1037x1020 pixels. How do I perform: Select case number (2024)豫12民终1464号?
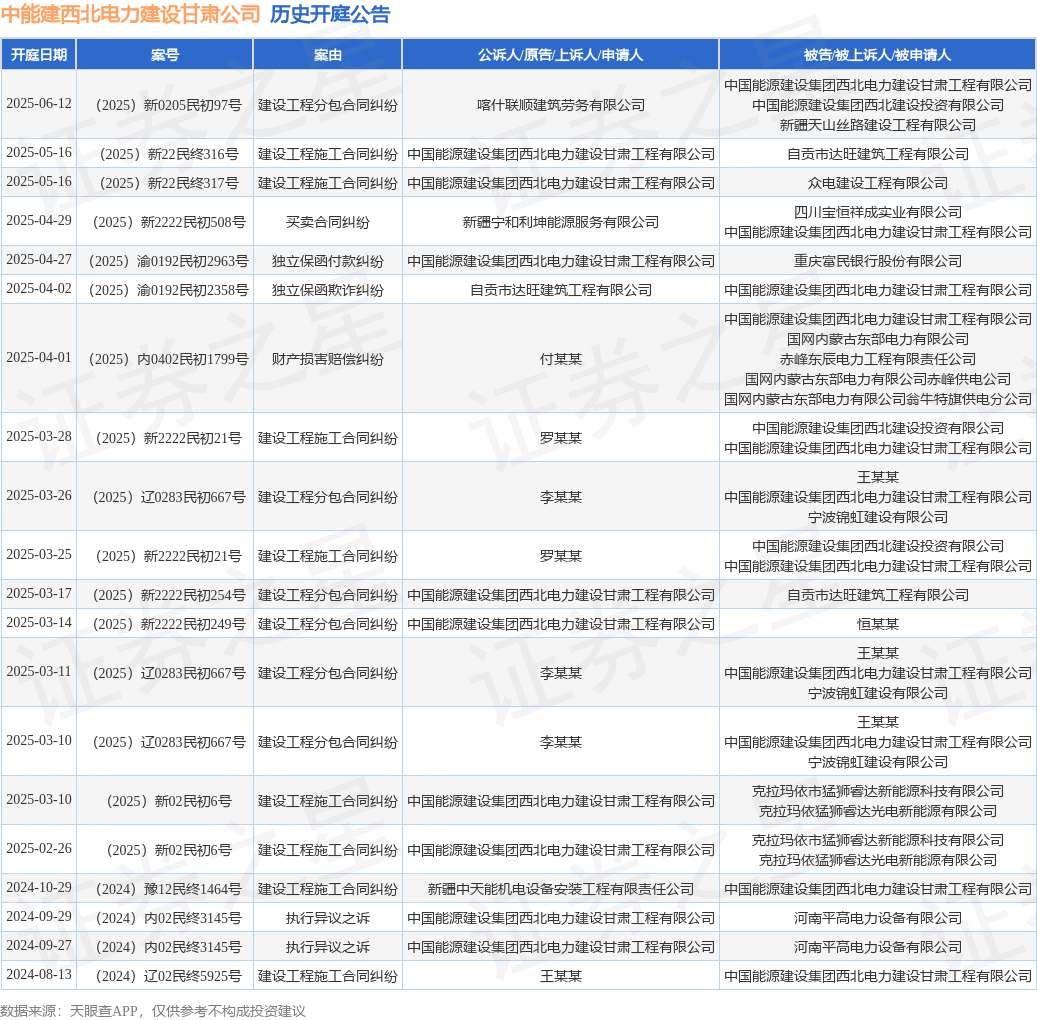(x=165, y=889)
